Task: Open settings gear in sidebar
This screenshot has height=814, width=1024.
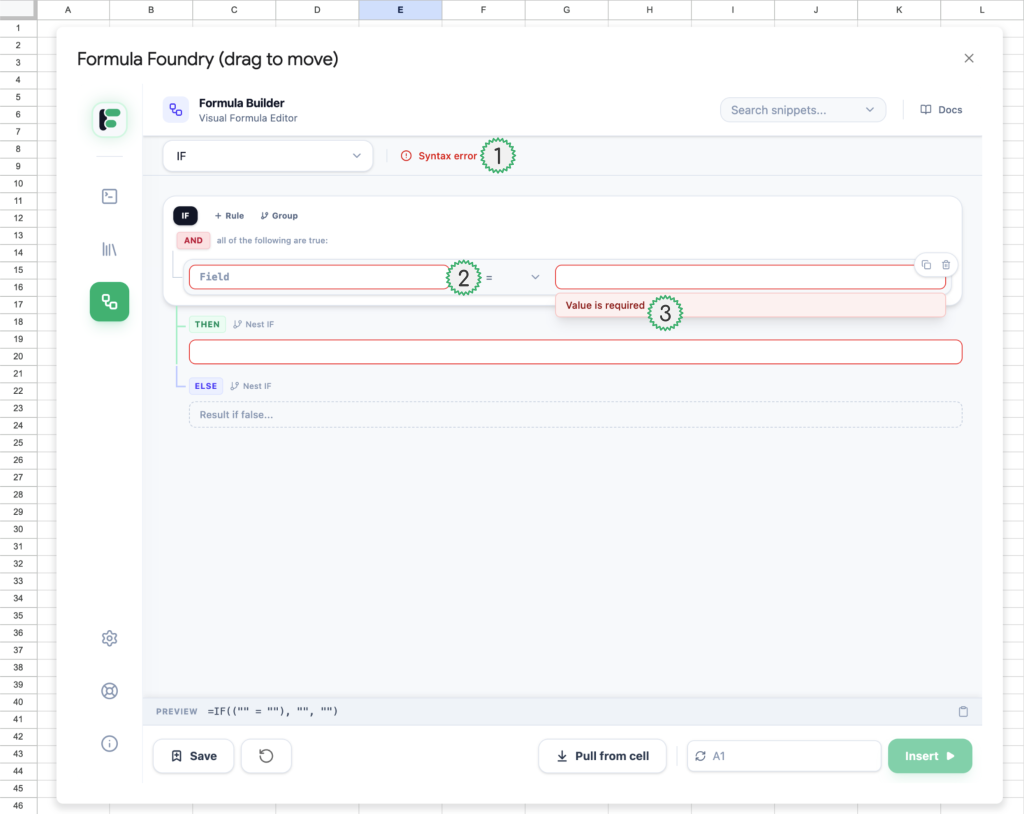Action: [x=110, y=639]
